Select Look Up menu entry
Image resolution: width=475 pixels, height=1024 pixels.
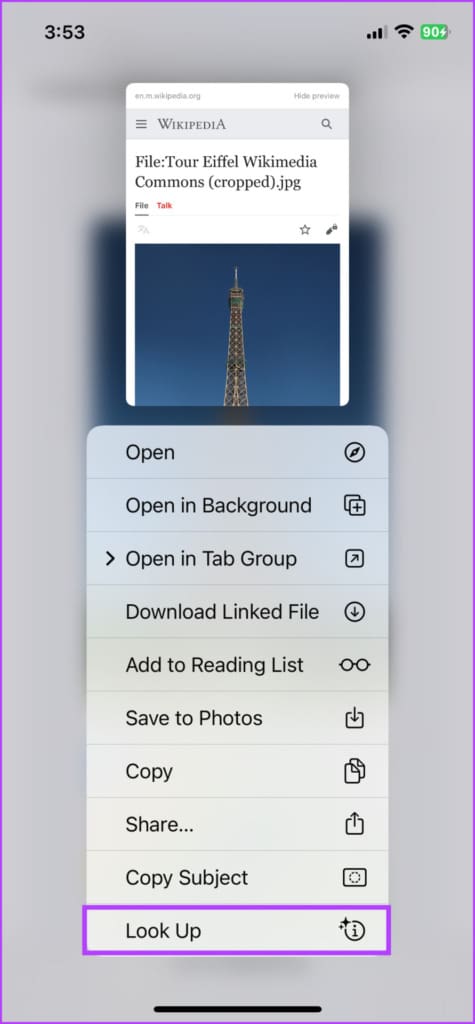(237, 931)
